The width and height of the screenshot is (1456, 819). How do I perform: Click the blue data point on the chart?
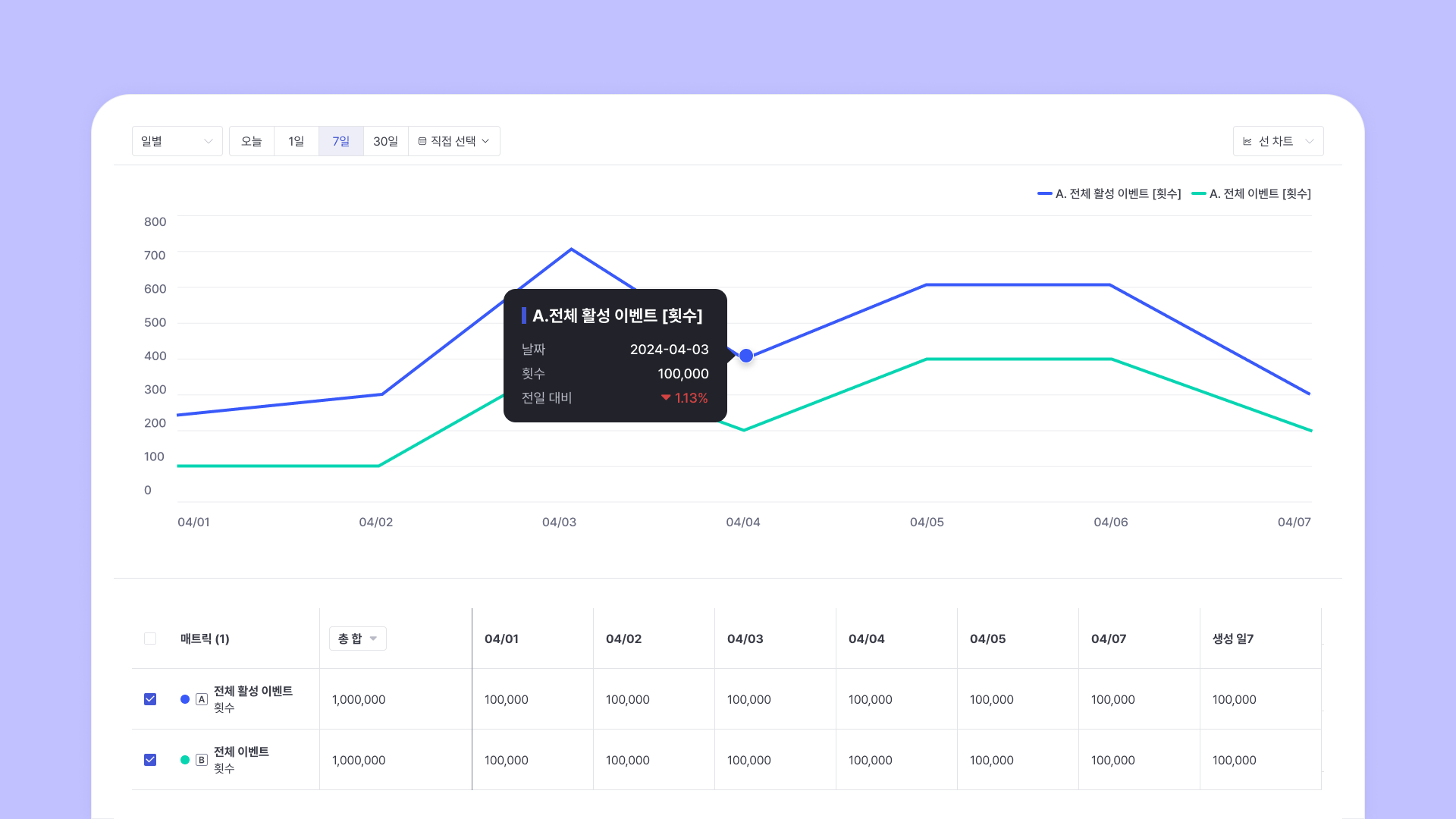click(746, 356)
